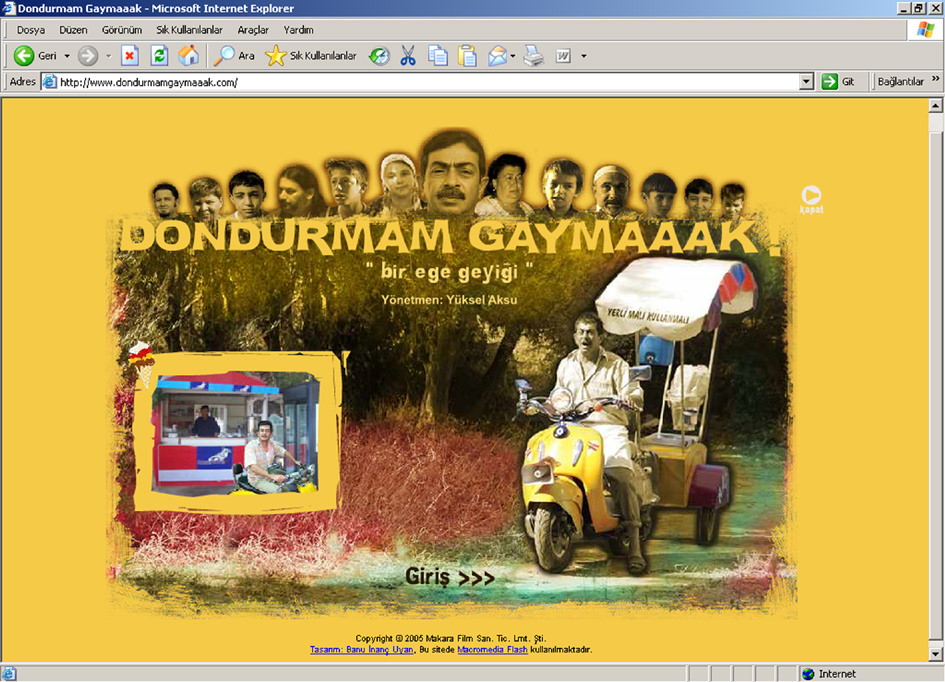
Task: Click the Geri (Back) arrow icon
Action: click(24, 56)
